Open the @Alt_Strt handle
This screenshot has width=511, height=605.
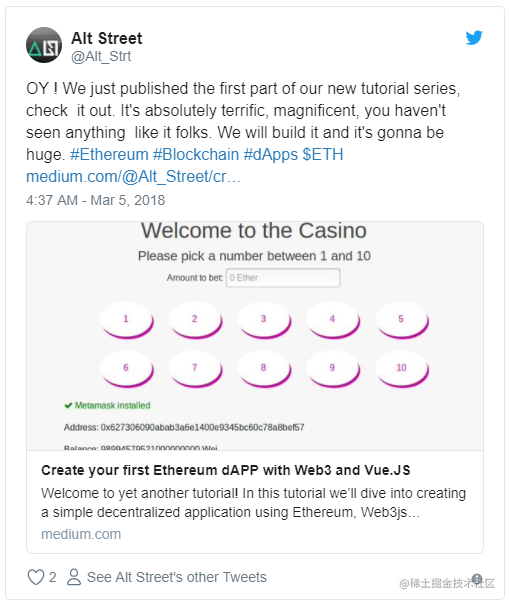pyautogui.click(x=101, y=56)
